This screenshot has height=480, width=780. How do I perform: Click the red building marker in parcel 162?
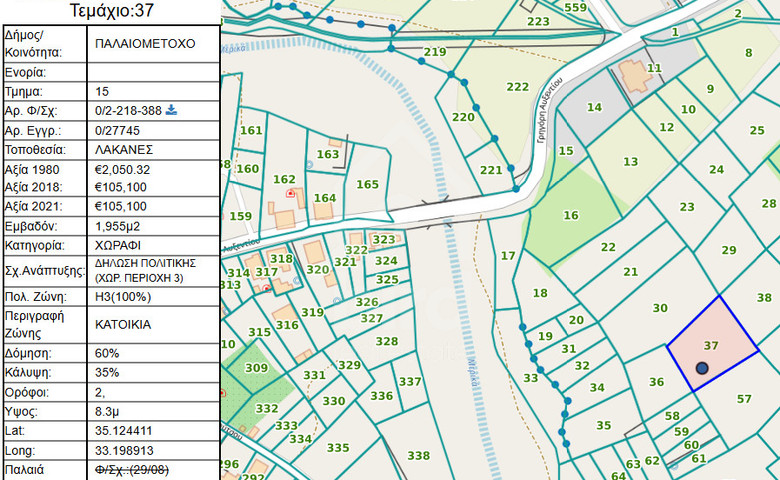point(291,193)
